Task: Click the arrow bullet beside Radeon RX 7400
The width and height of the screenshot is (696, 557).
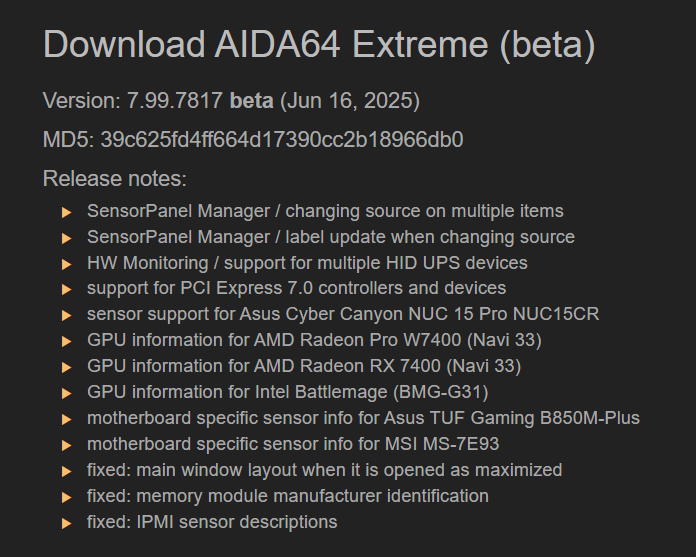Action: click(66, 367)
